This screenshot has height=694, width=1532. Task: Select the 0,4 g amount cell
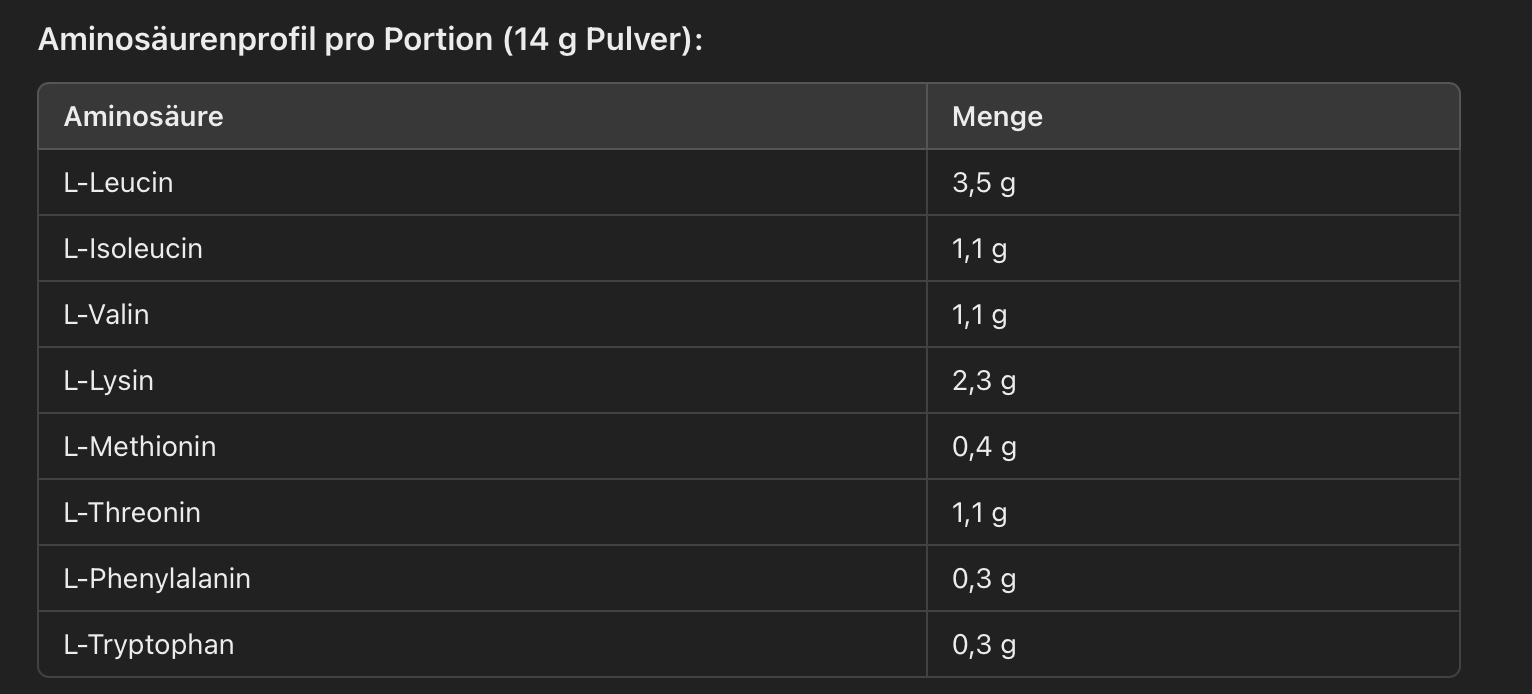click(x=984, y=447)
